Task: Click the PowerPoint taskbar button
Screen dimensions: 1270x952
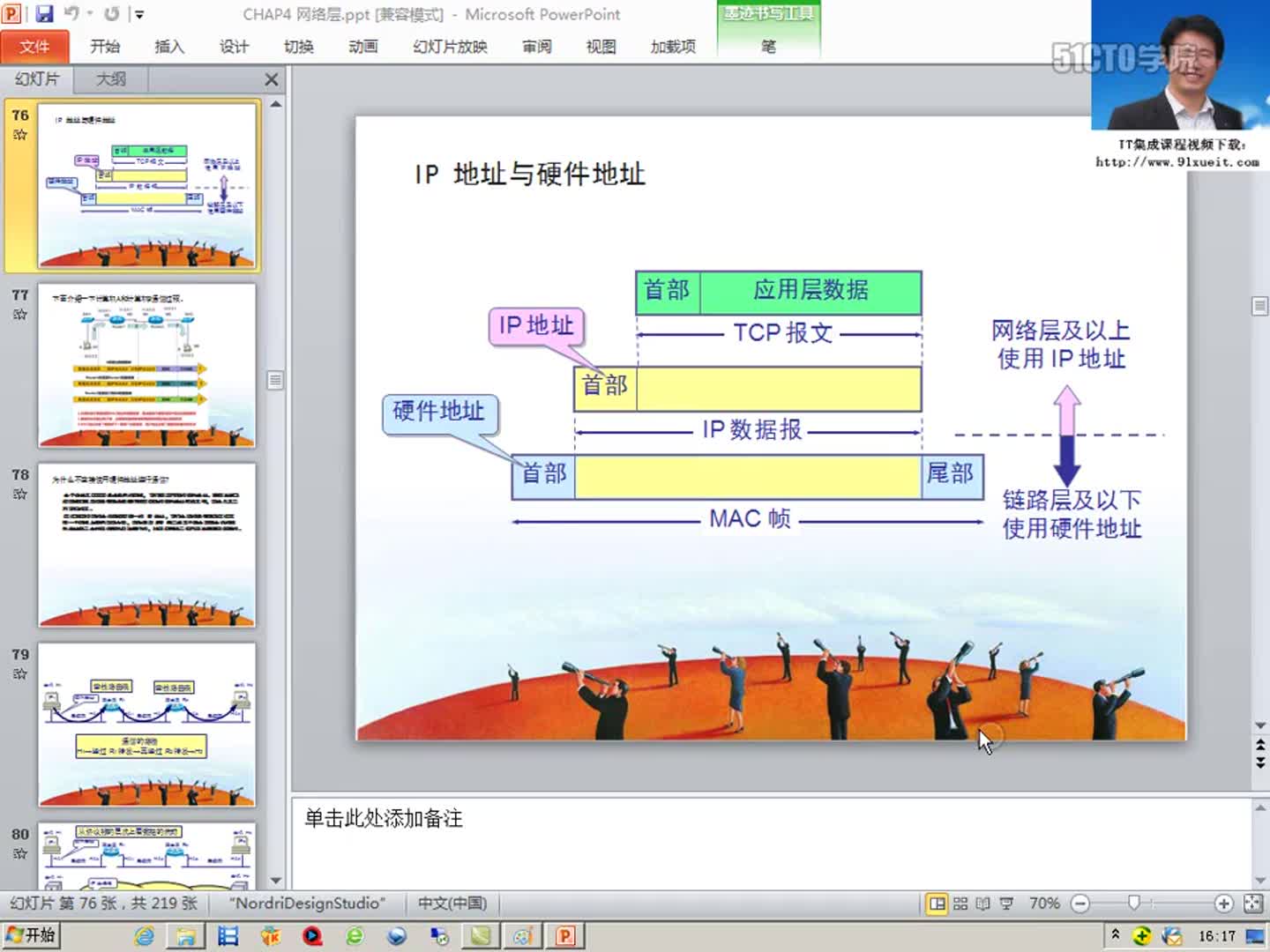Action: point(564,936)
